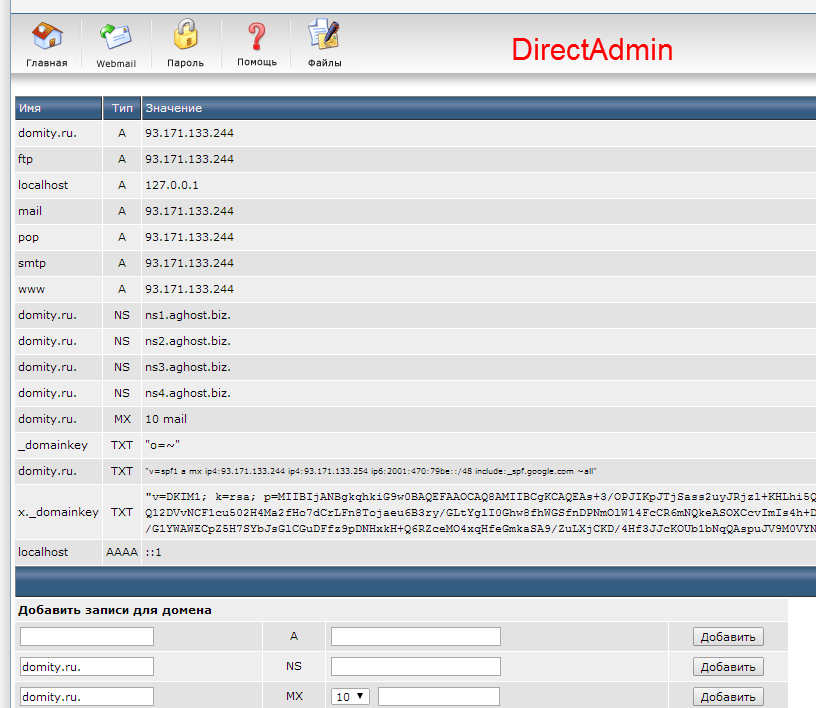This screenshot has height=708, width=816.
Task: Select domity.ru. name in the 10 mail row
Action: tap(47, 420)
